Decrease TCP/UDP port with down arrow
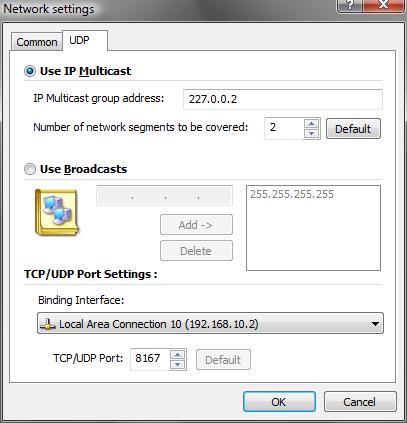 (178, 365)
